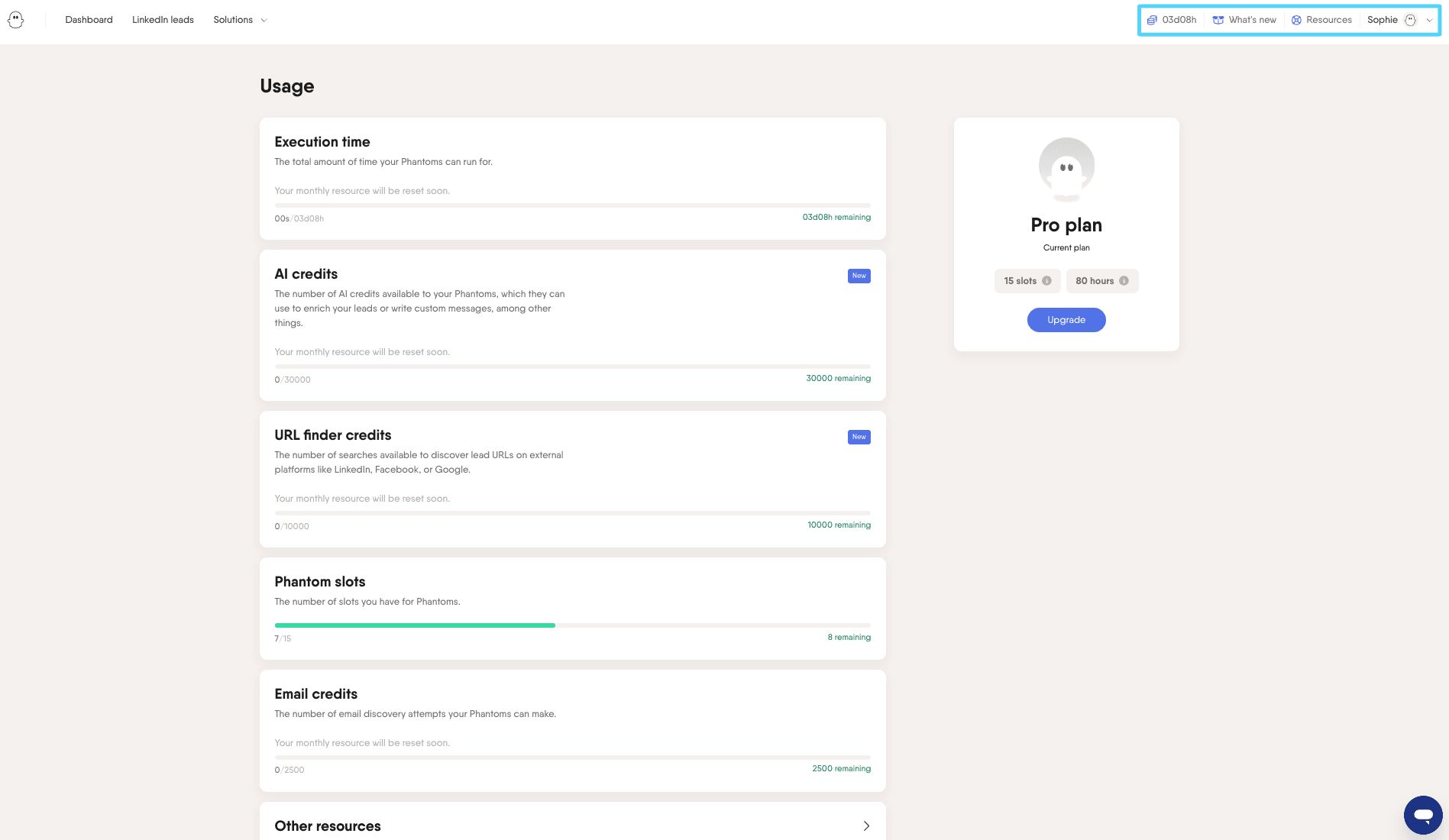The width and height of the screenshot is (1449, 840).
Task: Open LinkedIn leads page
Action: click(x=163, y=20)
